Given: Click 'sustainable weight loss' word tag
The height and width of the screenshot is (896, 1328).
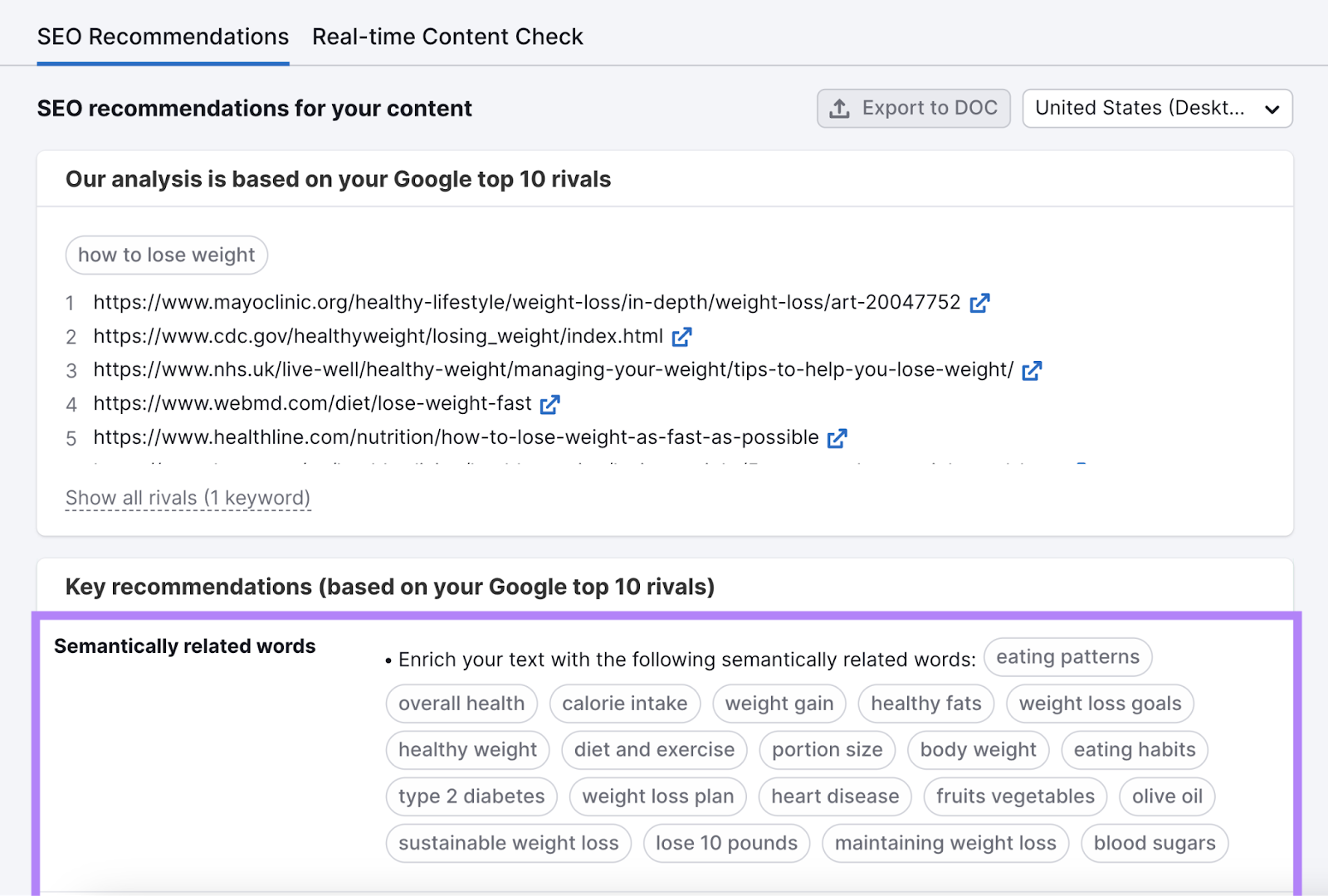Looking at the screenshot, I should tap(509, 843).
